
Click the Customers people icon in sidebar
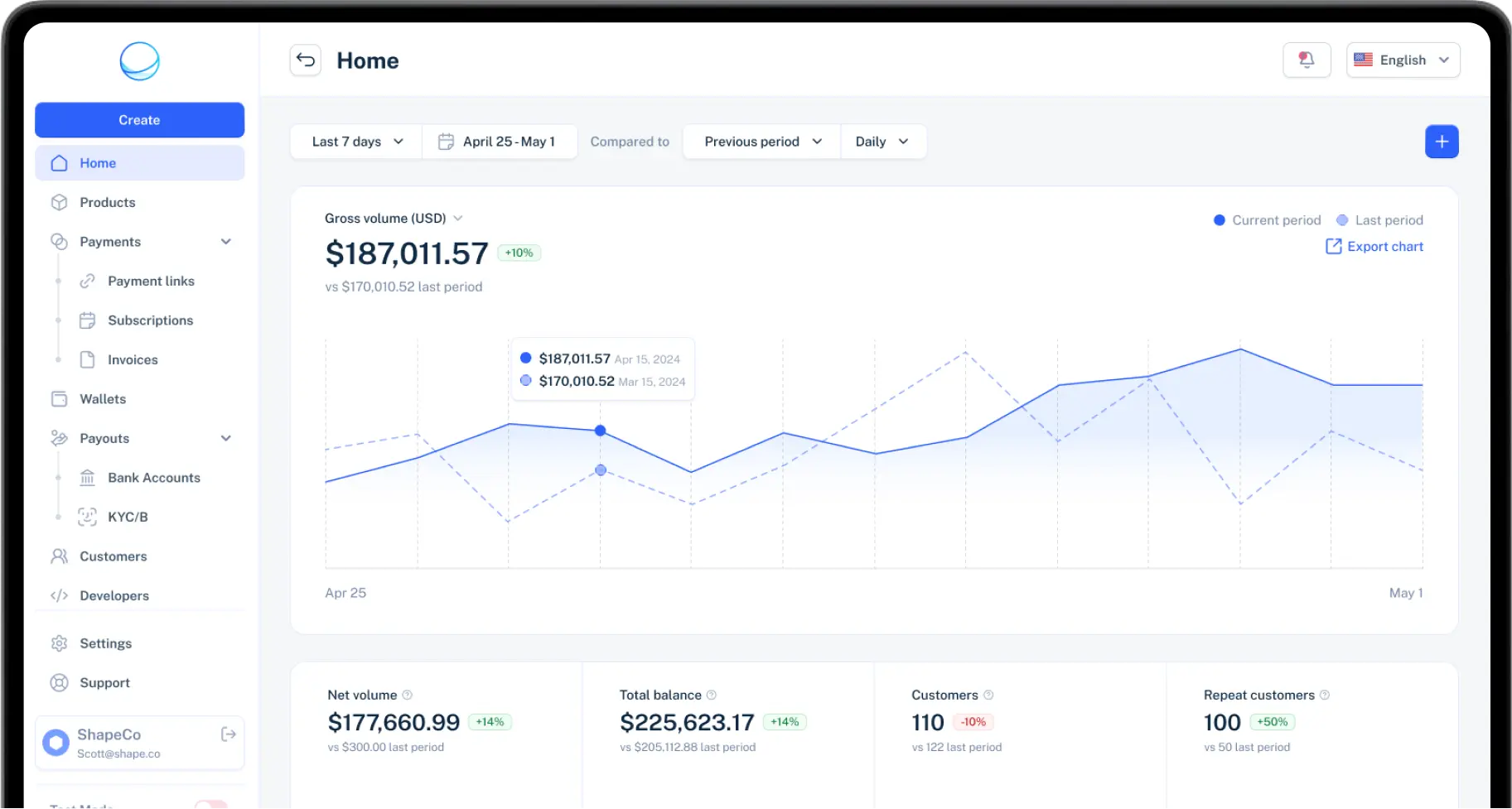point(59,556)
